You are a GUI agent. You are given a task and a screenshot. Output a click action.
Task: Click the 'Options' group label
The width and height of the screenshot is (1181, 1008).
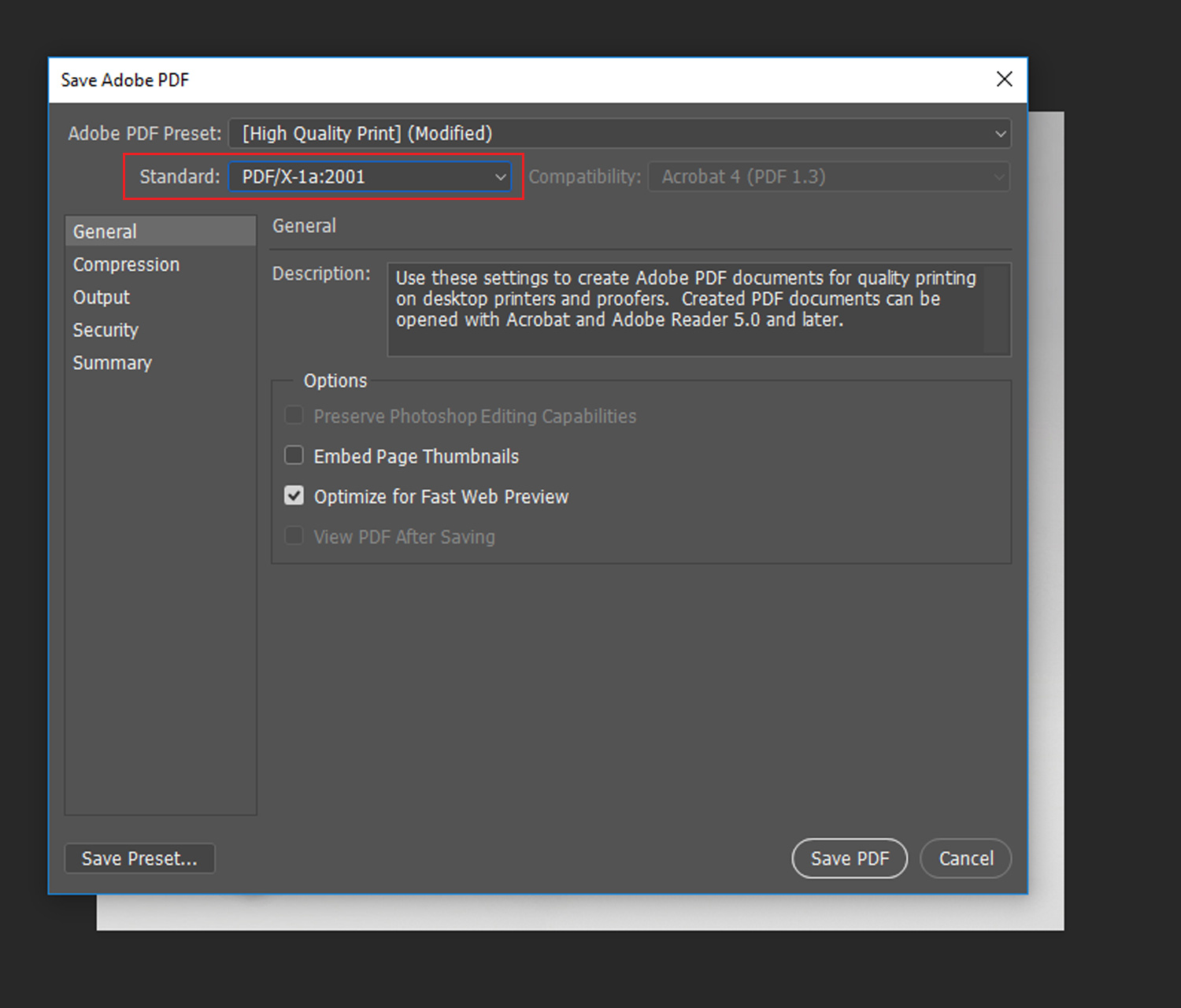click(335, 380)
